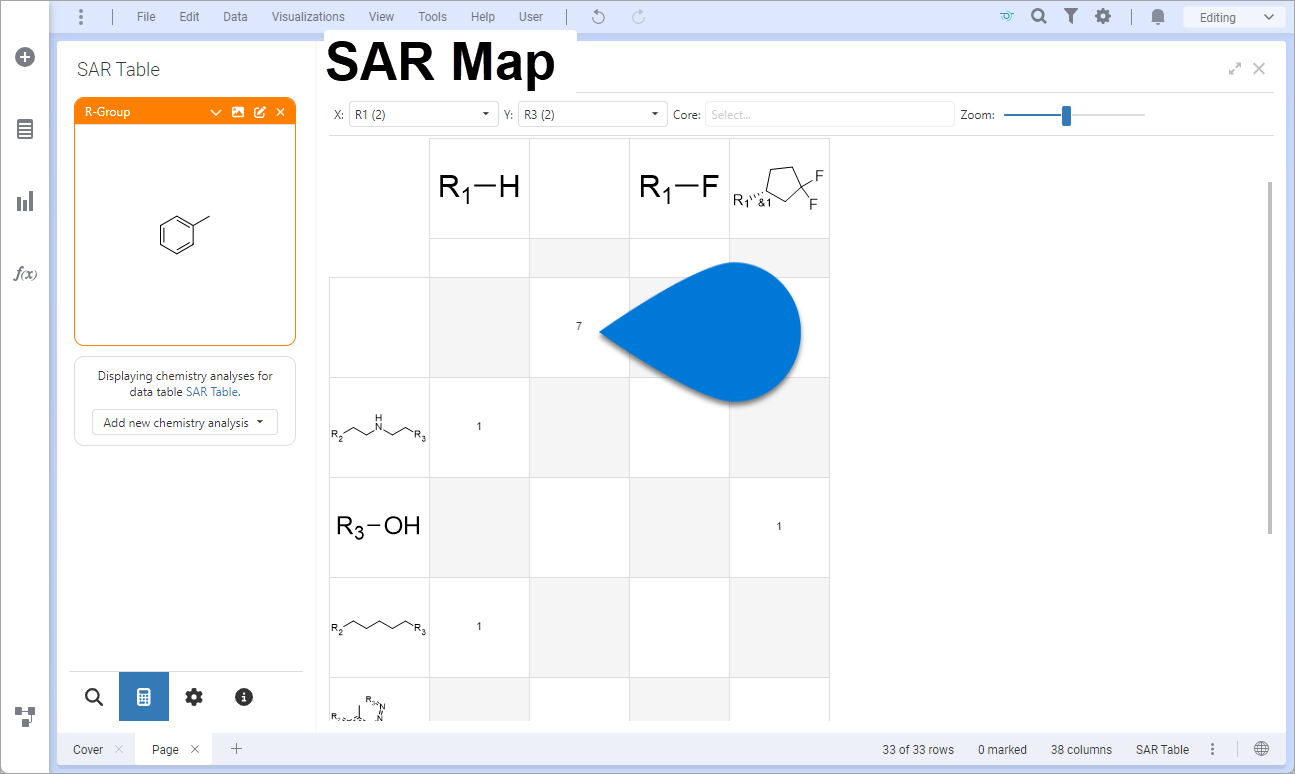Open the Visualizations menu
The width and height of the screenshot is (1295, 774).
click(308, 16)
